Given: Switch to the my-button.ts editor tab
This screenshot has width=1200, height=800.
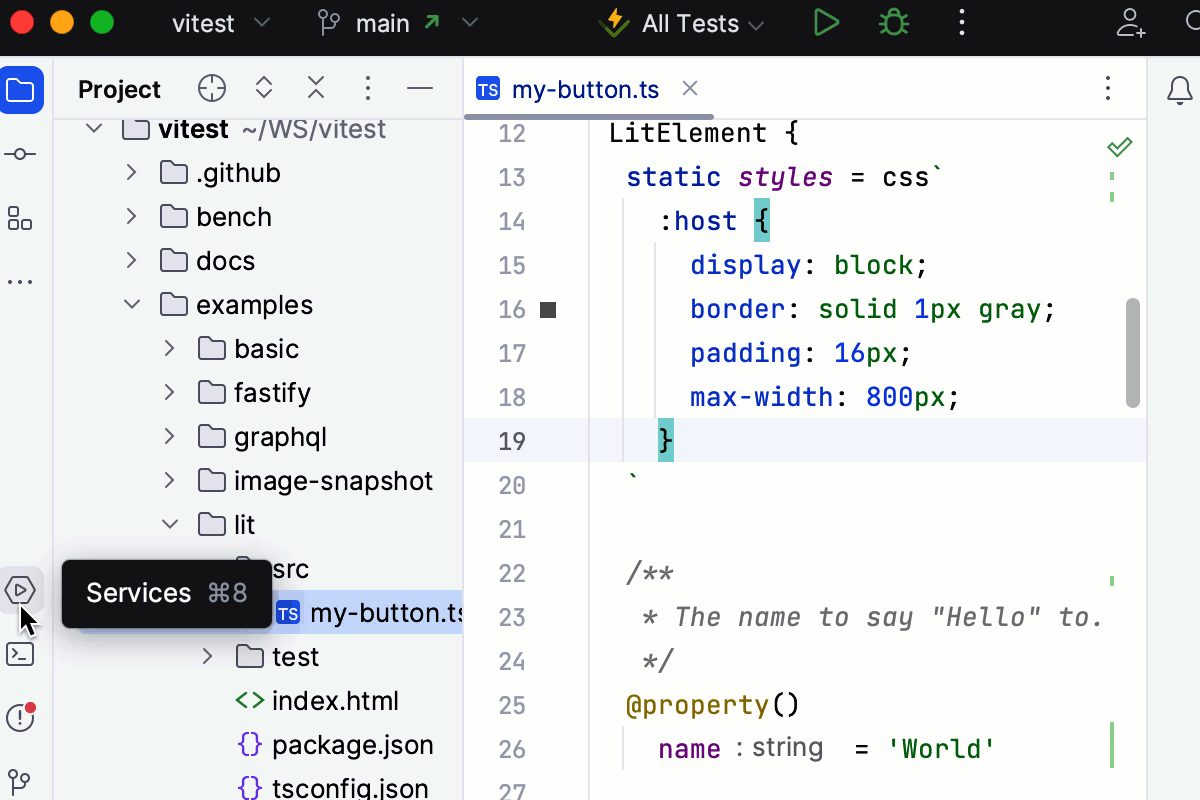Looking at the screenshot, I should click(x=586, y=89).
